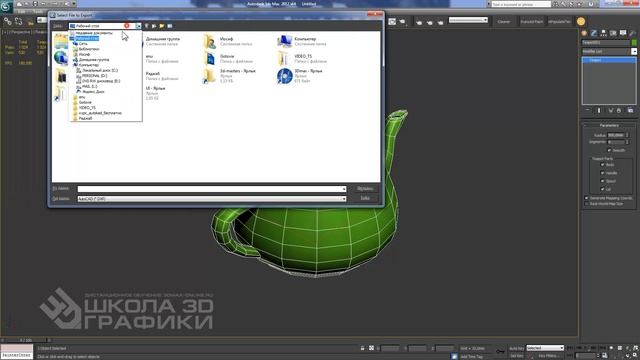Click Show End Result toggle under stack
This screenshot has width=640, height=360.
click(599, 111)
